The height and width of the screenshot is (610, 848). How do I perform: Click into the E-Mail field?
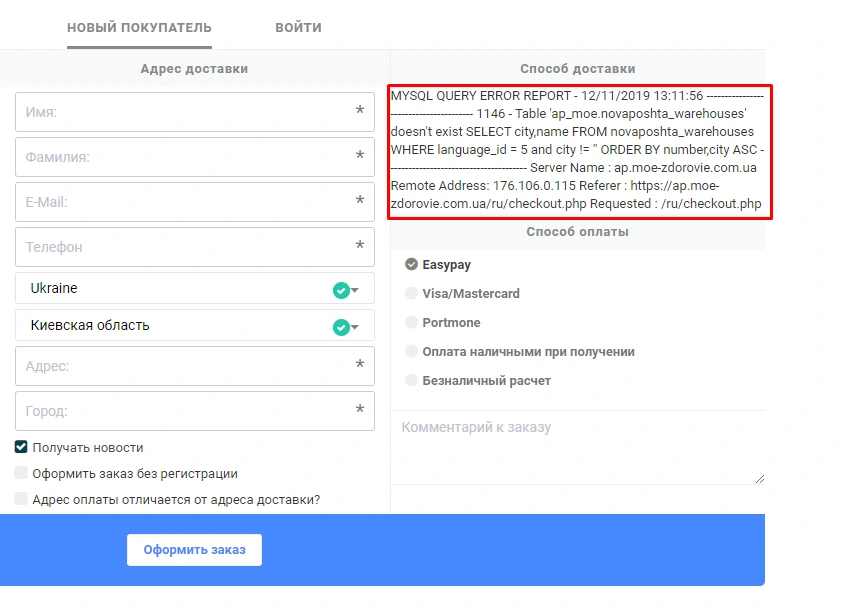pyautogui.click(x=185, y=202)
